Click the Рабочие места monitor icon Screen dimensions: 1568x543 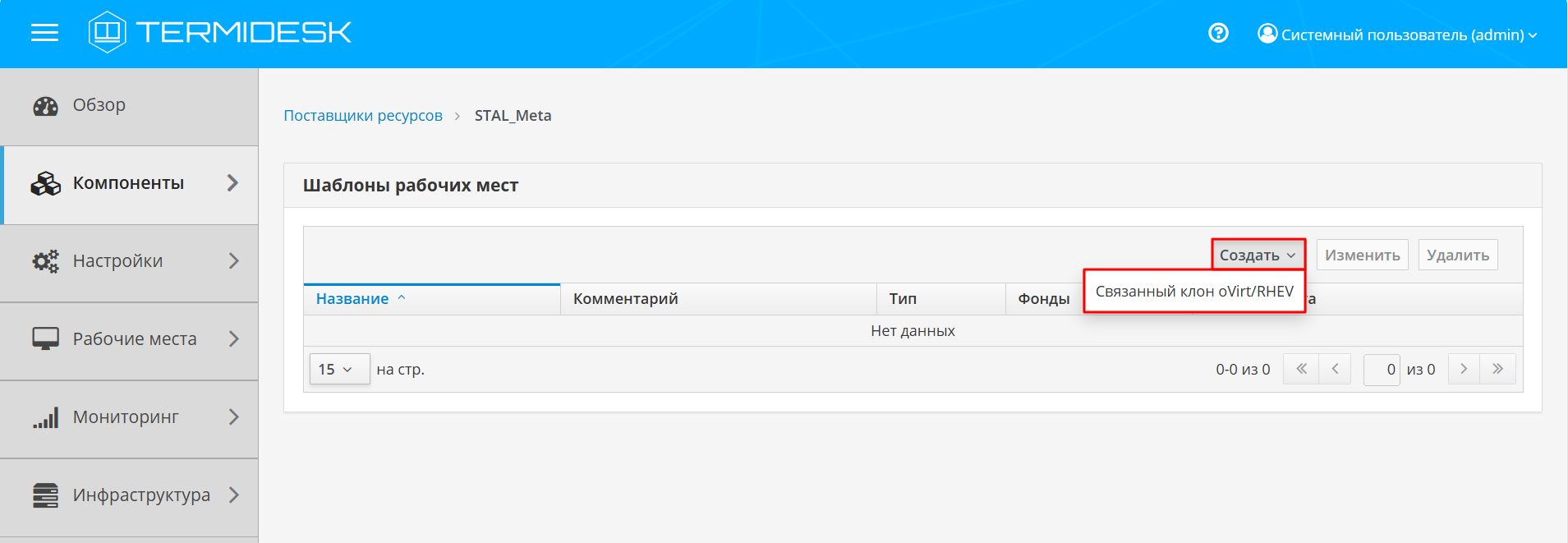45,338
